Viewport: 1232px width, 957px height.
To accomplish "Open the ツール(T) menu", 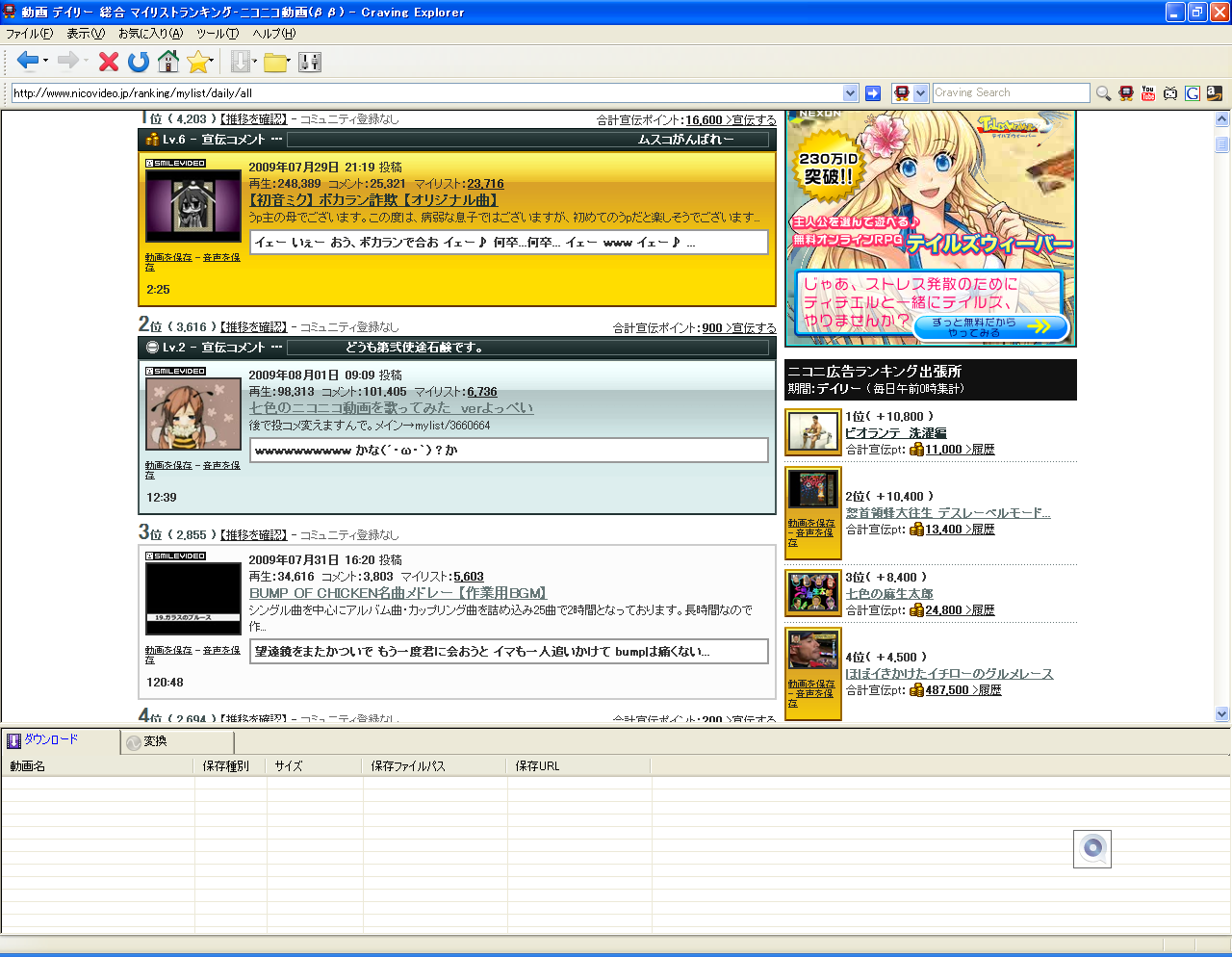I will pyautogui.click(x=218, y=34).
